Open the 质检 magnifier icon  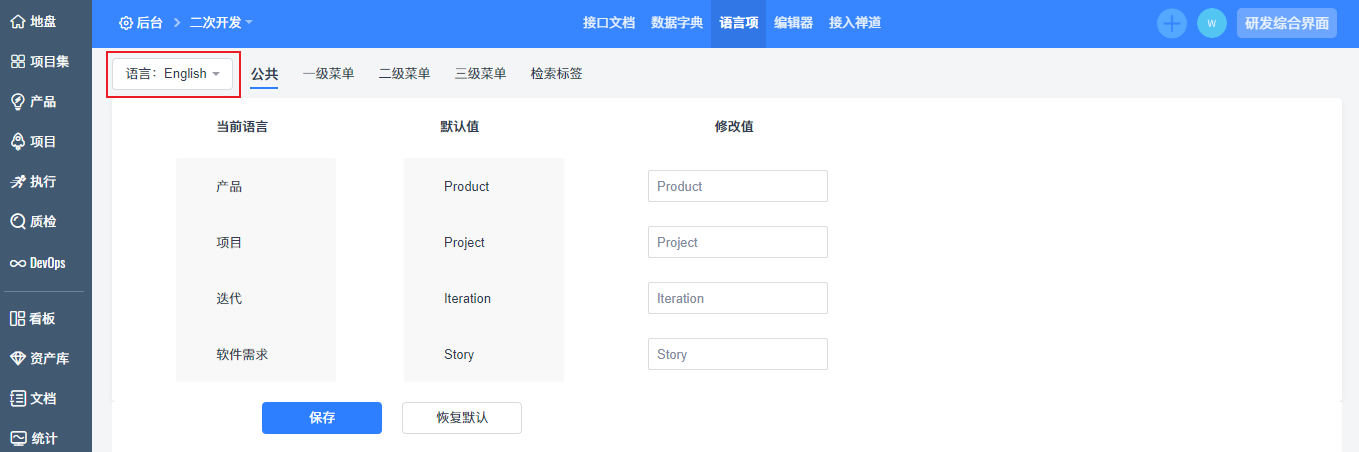pyautogui.click(x=17, y=222)
